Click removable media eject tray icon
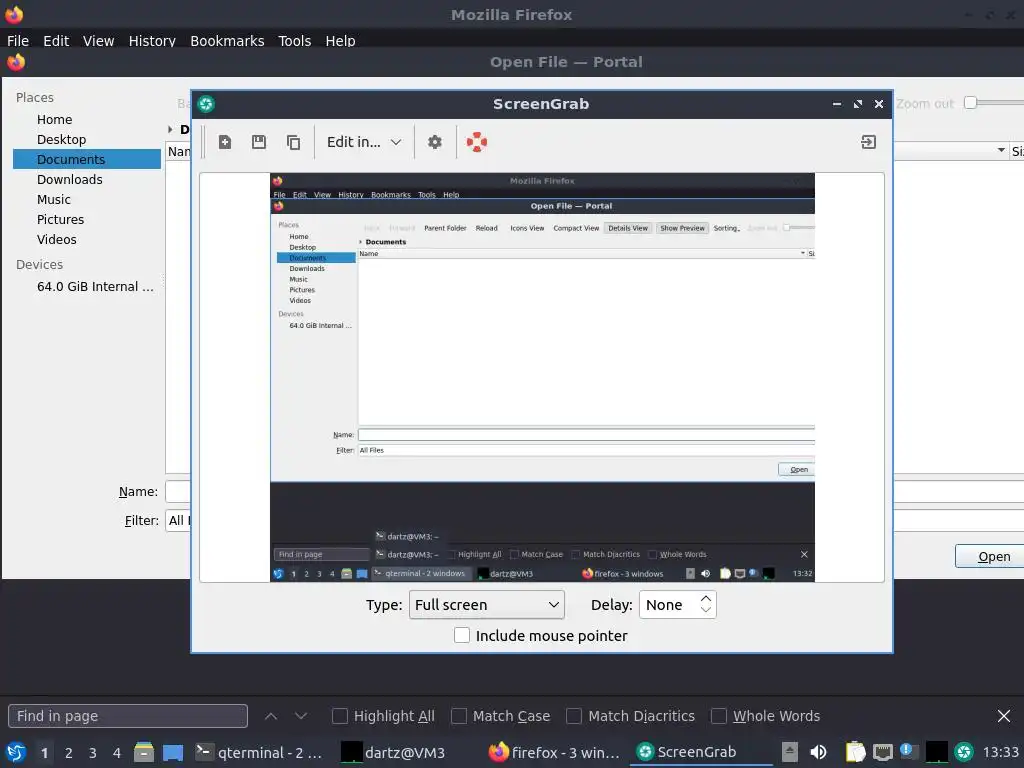 tap(790, 752)
